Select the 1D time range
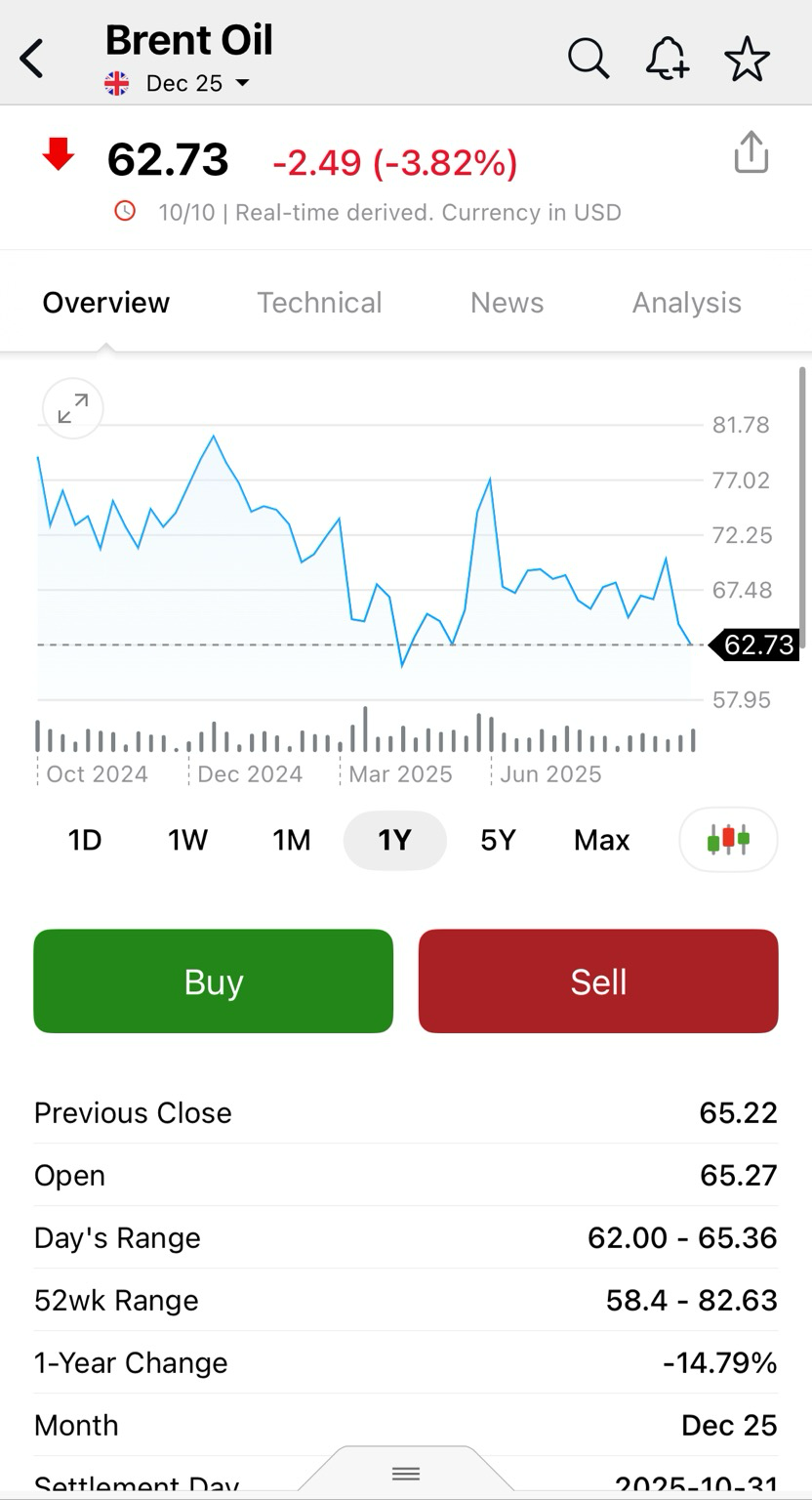Image resolution: width=812 pixels, height=1500 pixels. click(x=85, y=840)
